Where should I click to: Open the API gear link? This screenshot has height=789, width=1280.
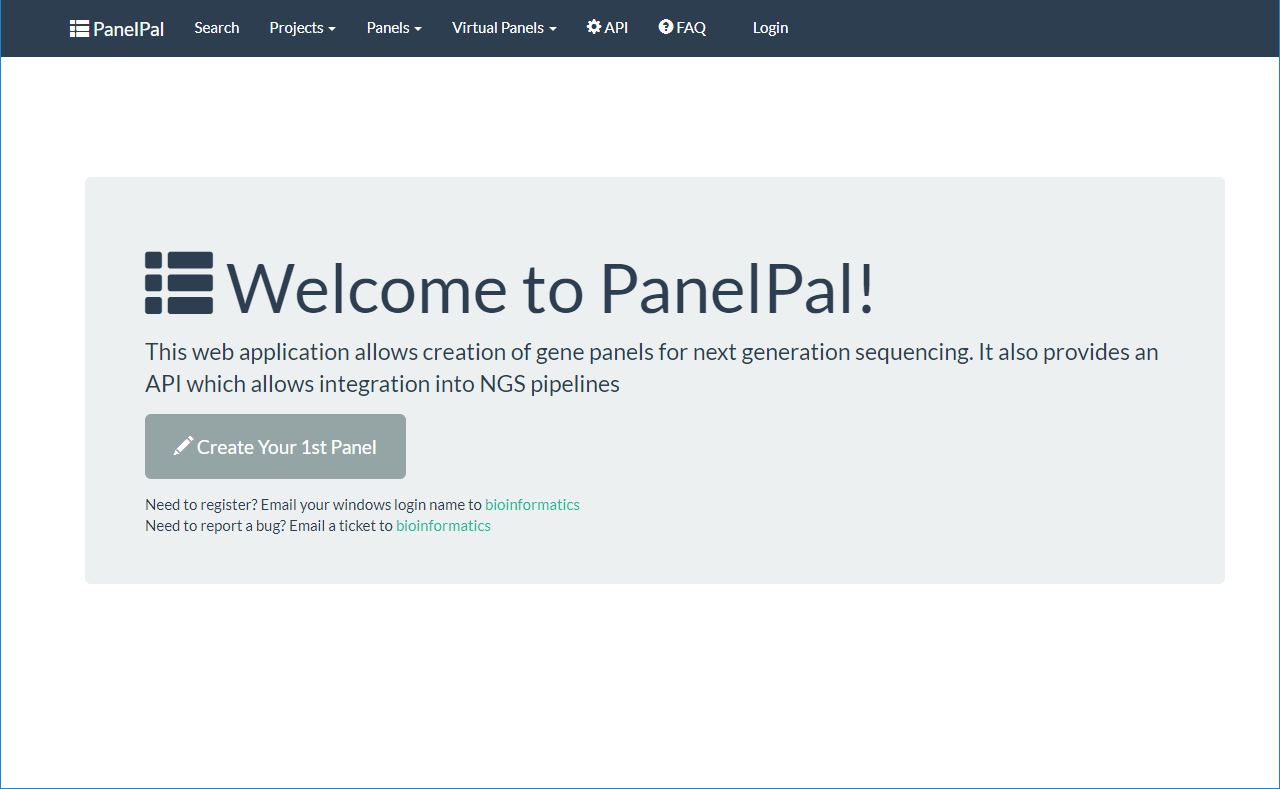coord(607,28)
